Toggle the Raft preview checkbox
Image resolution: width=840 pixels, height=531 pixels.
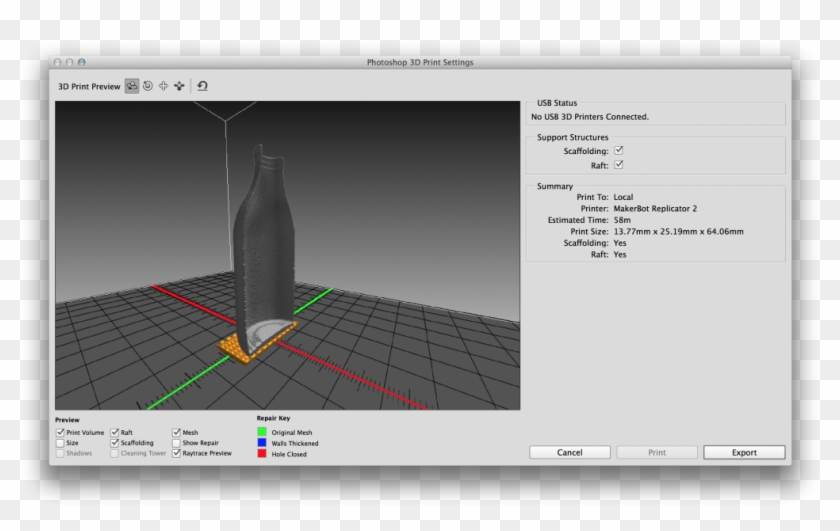pos(115,432)
